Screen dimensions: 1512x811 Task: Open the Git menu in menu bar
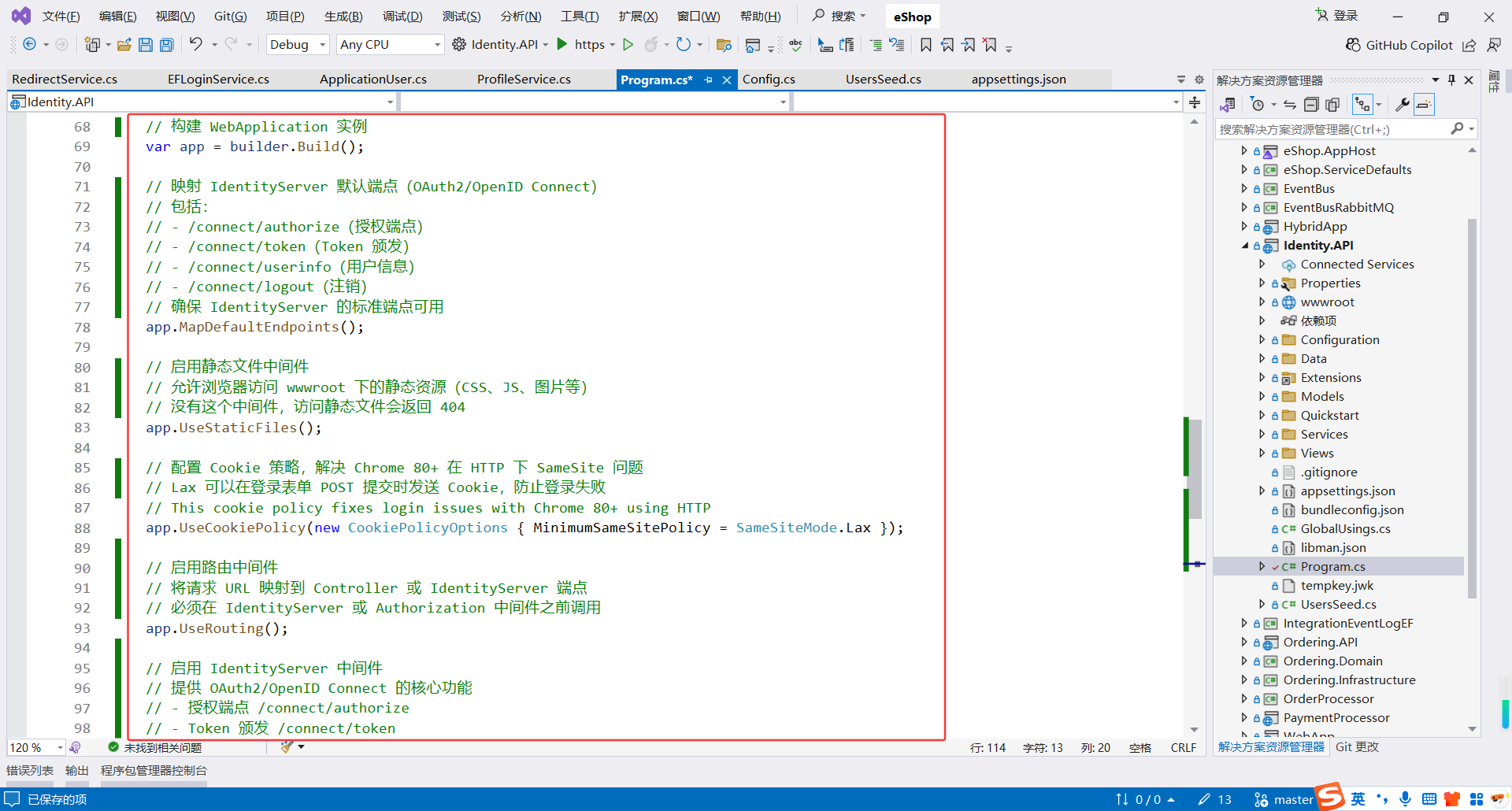click(x=230, y=16)
